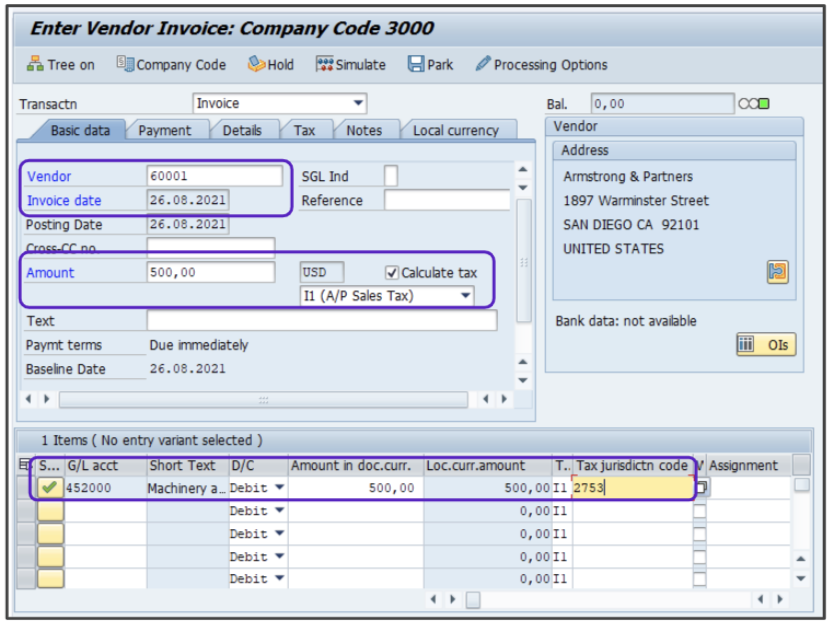Click the Simulate icon in toolbar
The height and width of the screenshot is (626, 834).
[324, 64]
